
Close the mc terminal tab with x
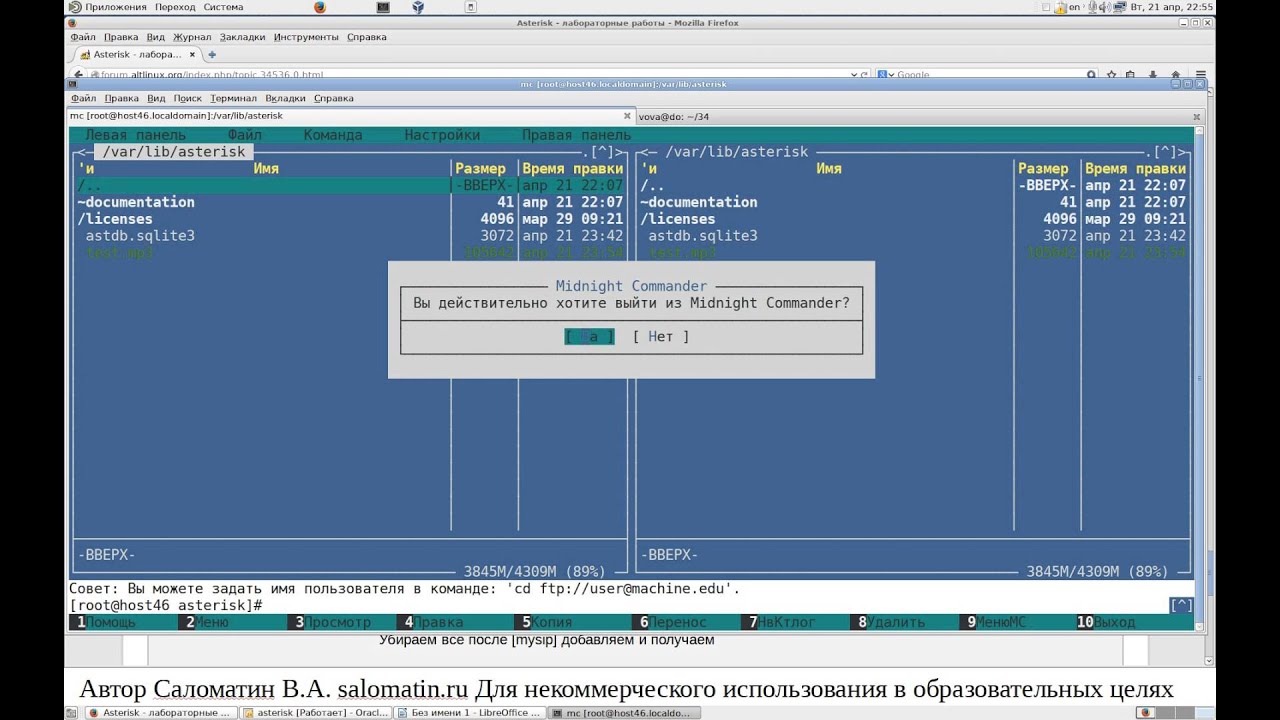coord(627,116)
